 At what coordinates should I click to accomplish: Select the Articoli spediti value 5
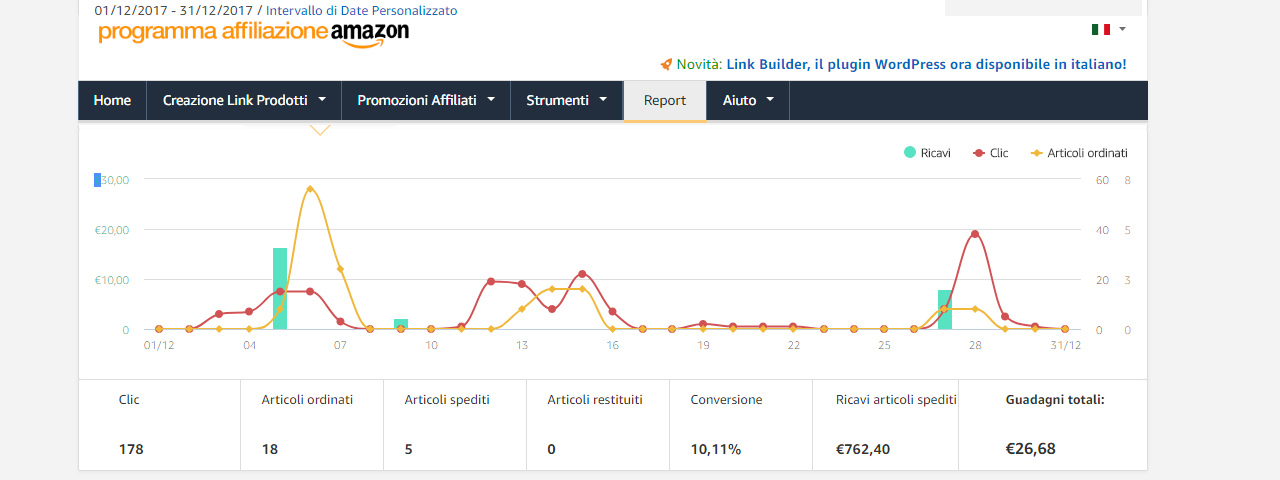point(409,449)
